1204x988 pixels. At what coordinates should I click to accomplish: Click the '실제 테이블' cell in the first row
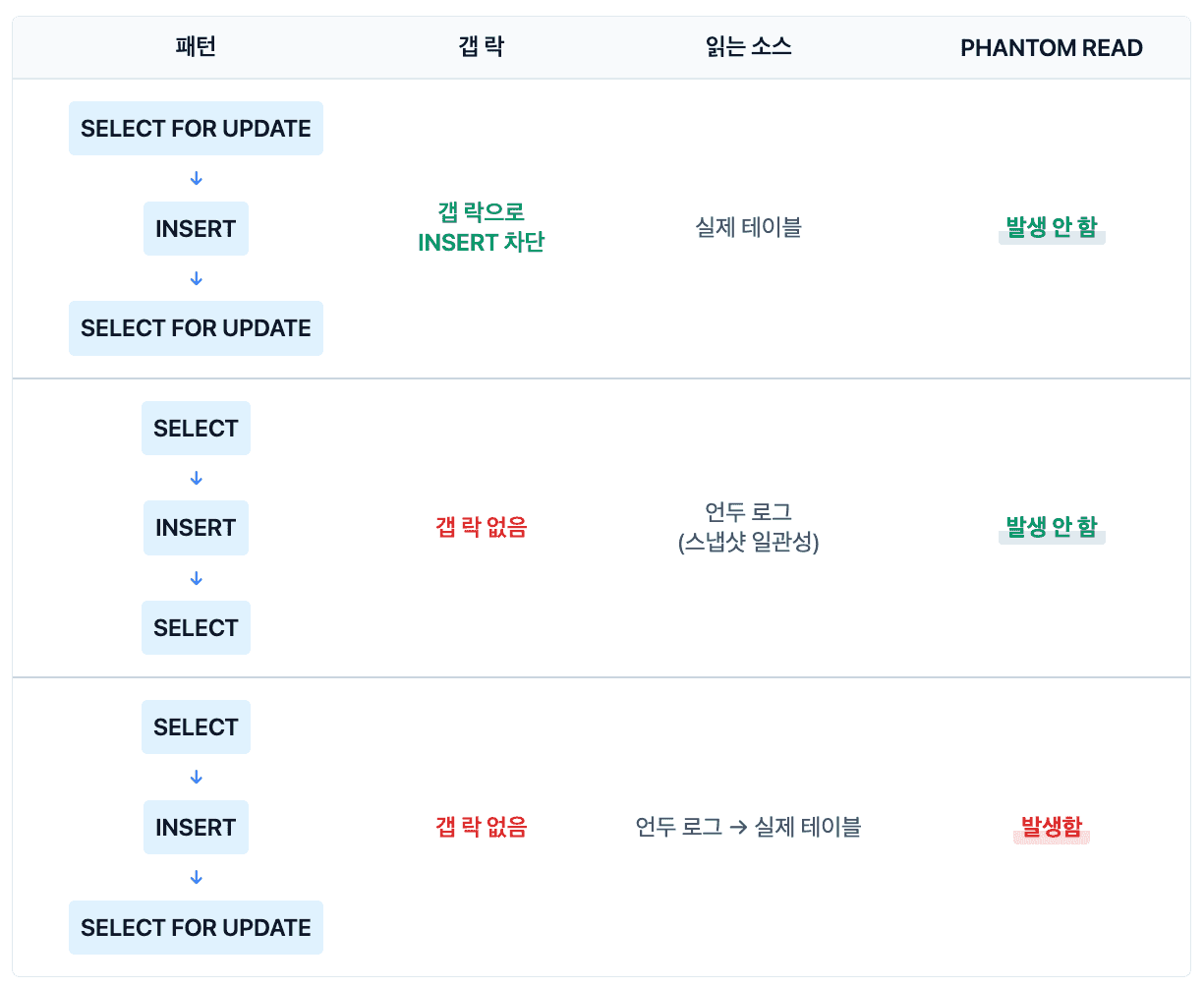point(748,228)
